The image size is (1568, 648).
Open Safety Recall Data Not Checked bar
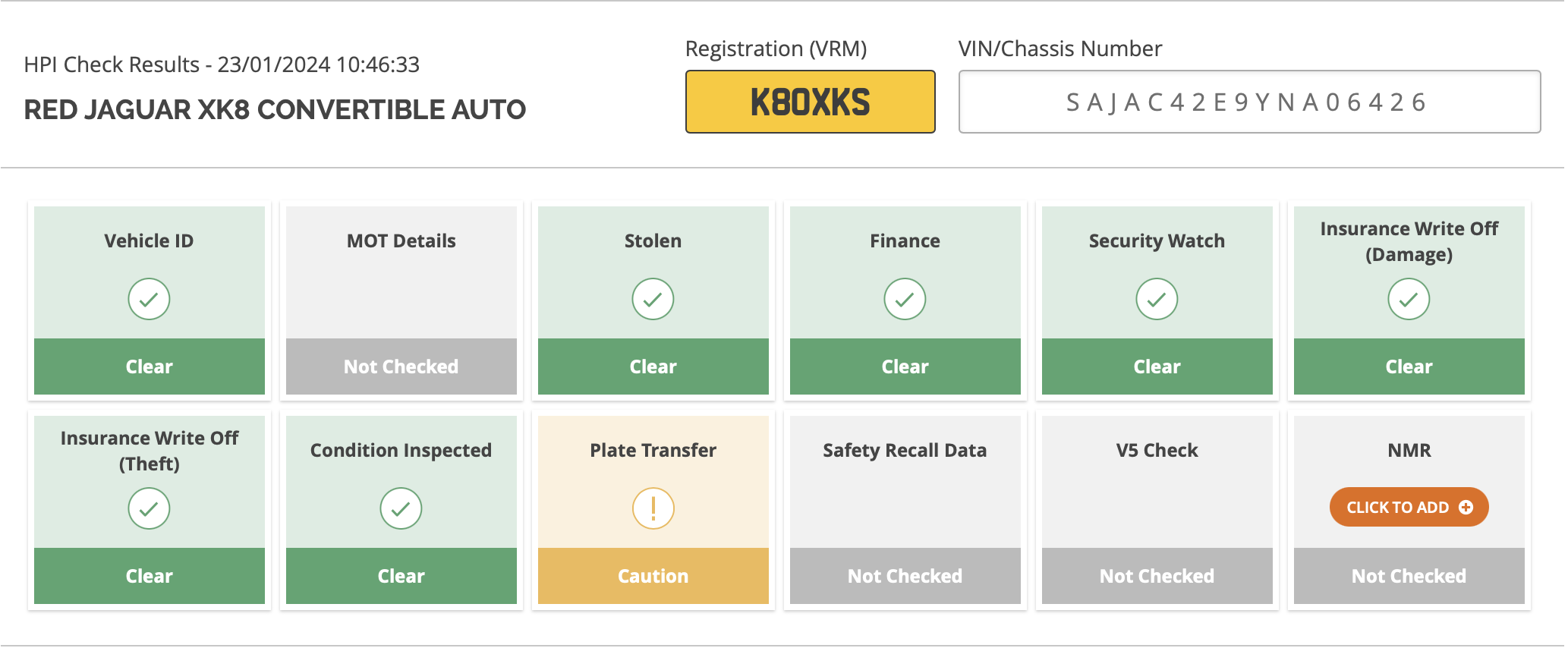905,576
